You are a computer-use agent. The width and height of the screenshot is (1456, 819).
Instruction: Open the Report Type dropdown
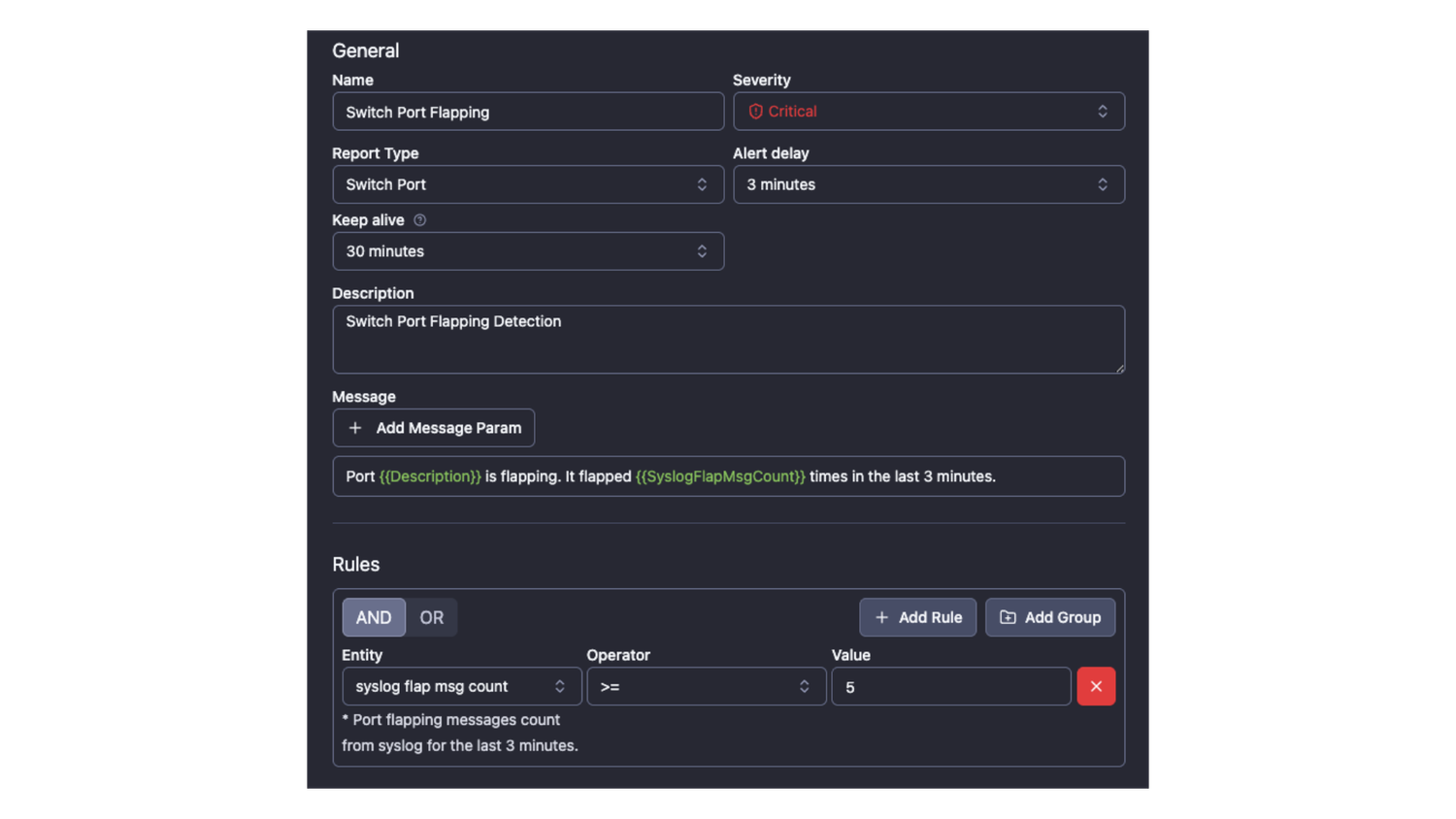[528, 184]
